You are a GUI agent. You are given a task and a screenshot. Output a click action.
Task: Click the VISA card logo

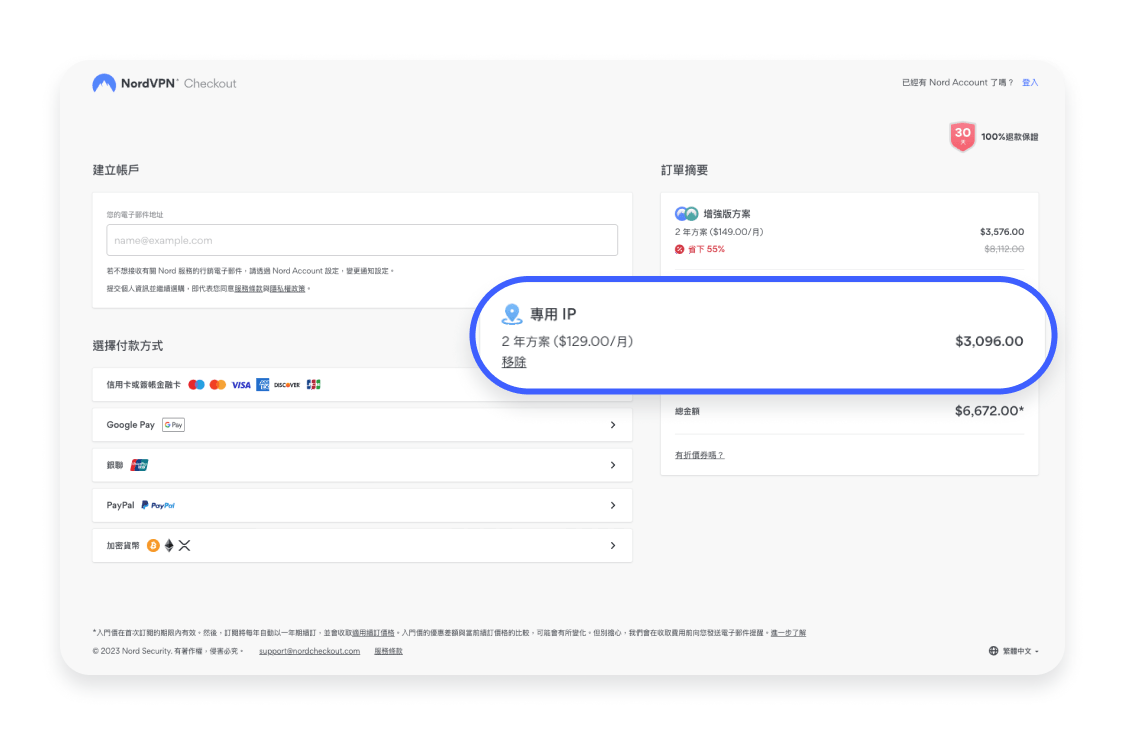click(241, 385)
